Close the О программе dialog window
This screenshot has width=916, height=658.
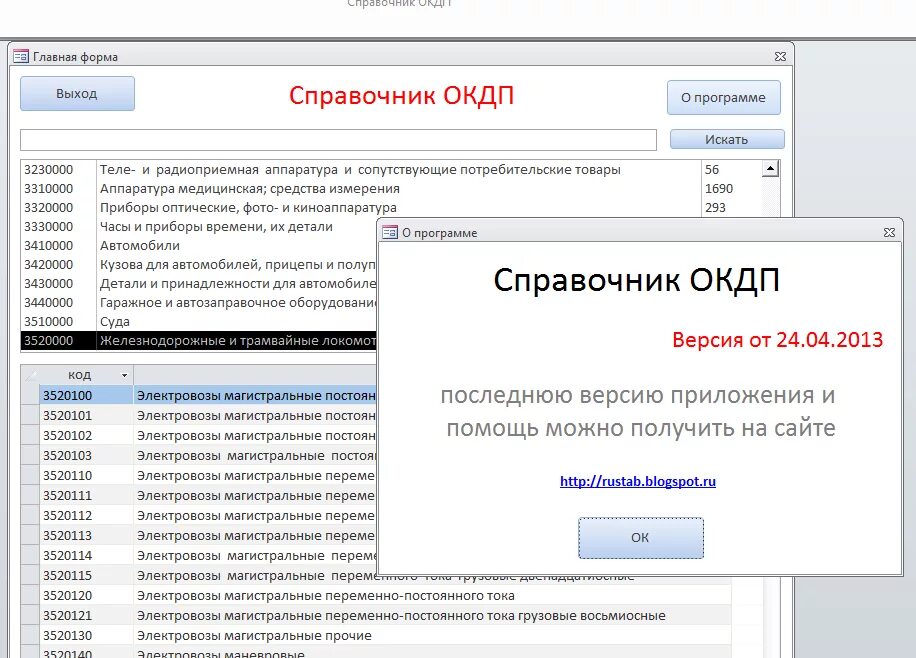[889, 233]
